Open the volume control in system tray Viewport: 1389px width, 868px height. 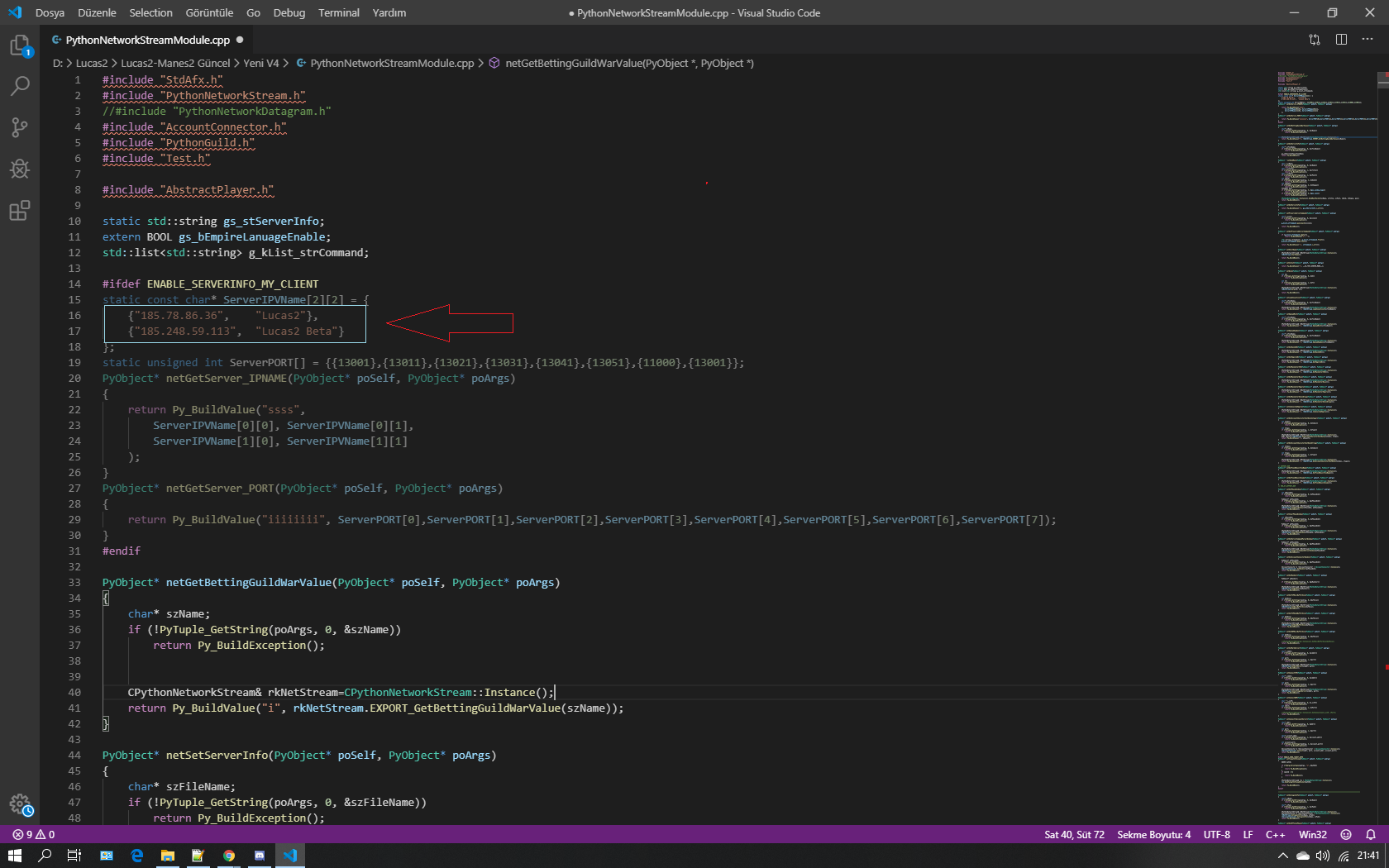[x=1323, y=856]
